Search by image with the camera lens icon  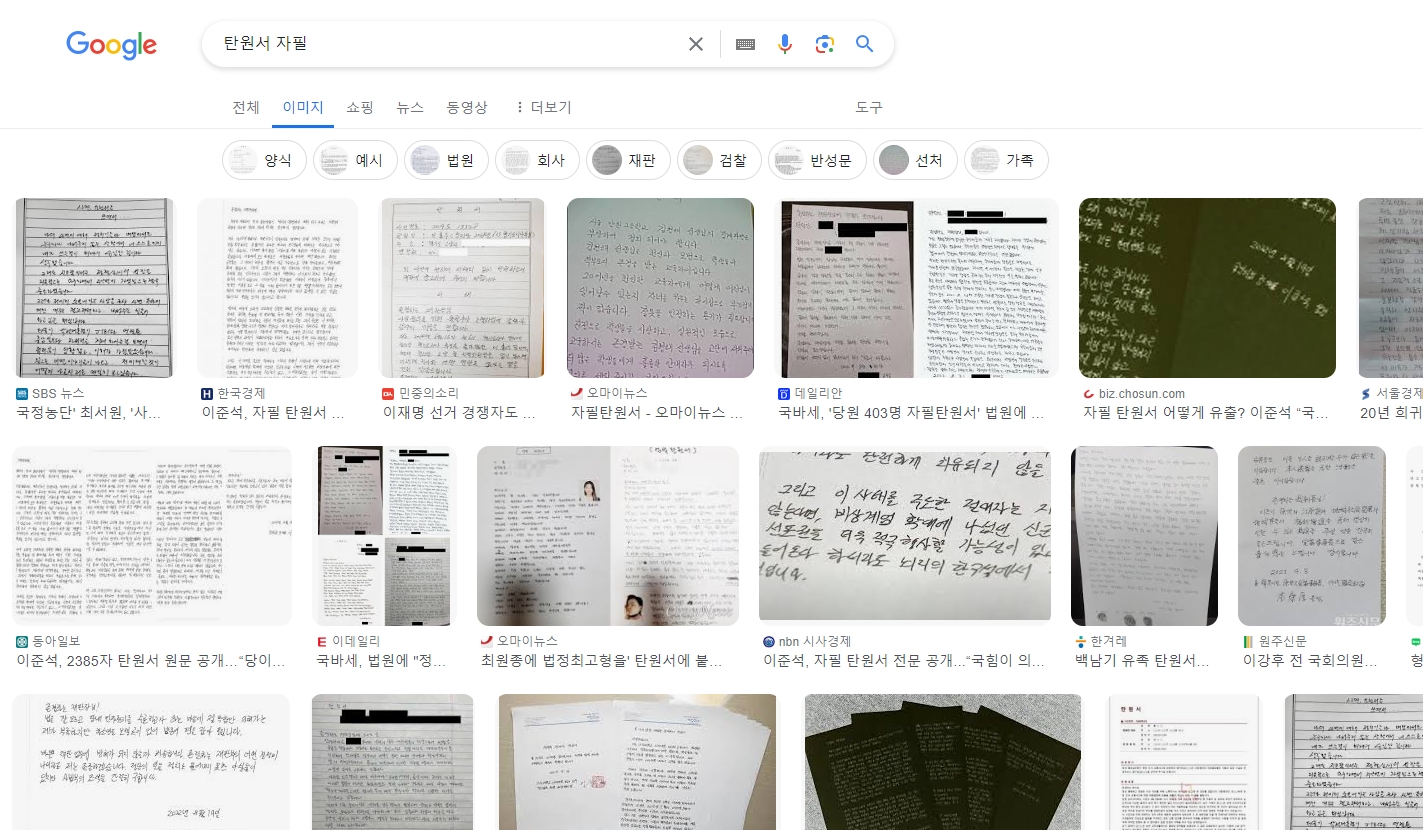point(824,44)
